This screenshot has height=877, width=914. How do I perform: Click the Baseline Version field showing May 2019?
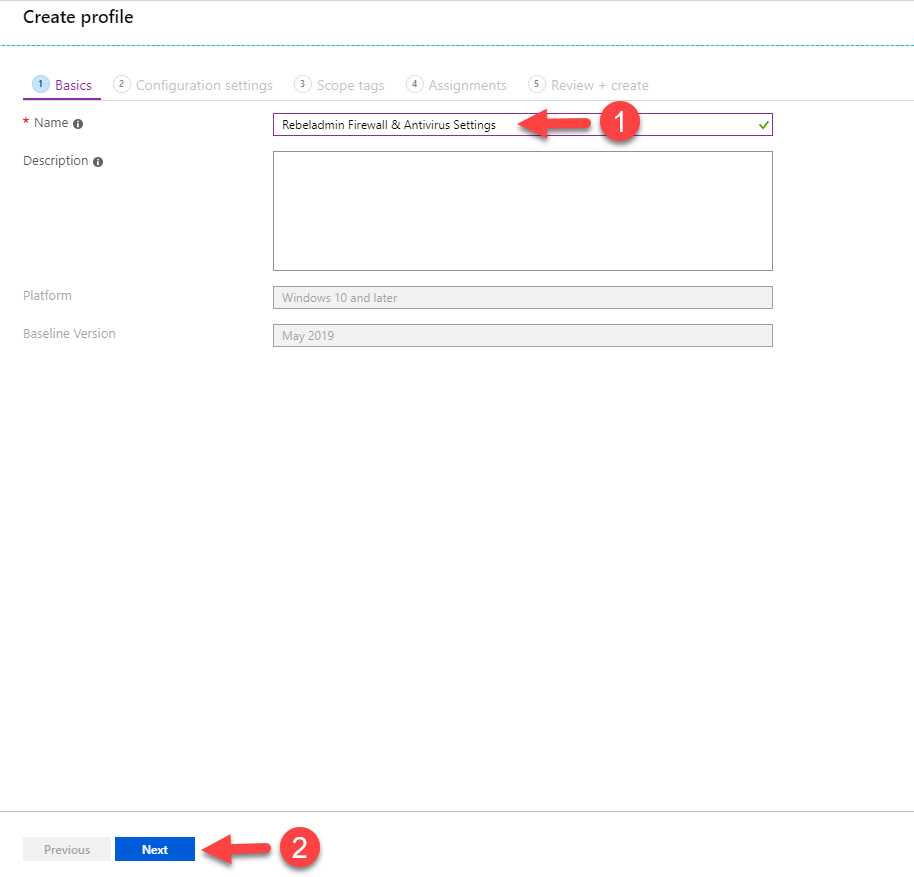point(523,336)
